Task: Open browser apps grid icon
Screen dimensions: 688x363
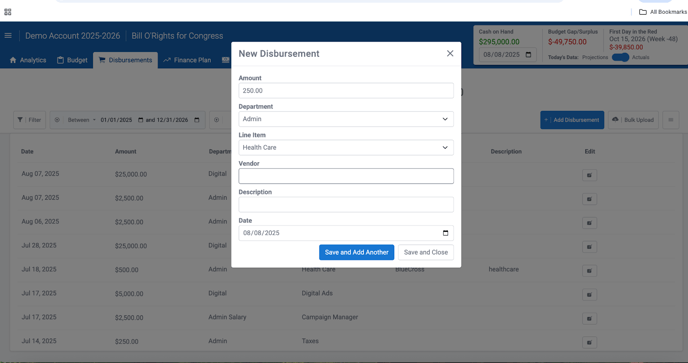Action: tap(7, 12)
